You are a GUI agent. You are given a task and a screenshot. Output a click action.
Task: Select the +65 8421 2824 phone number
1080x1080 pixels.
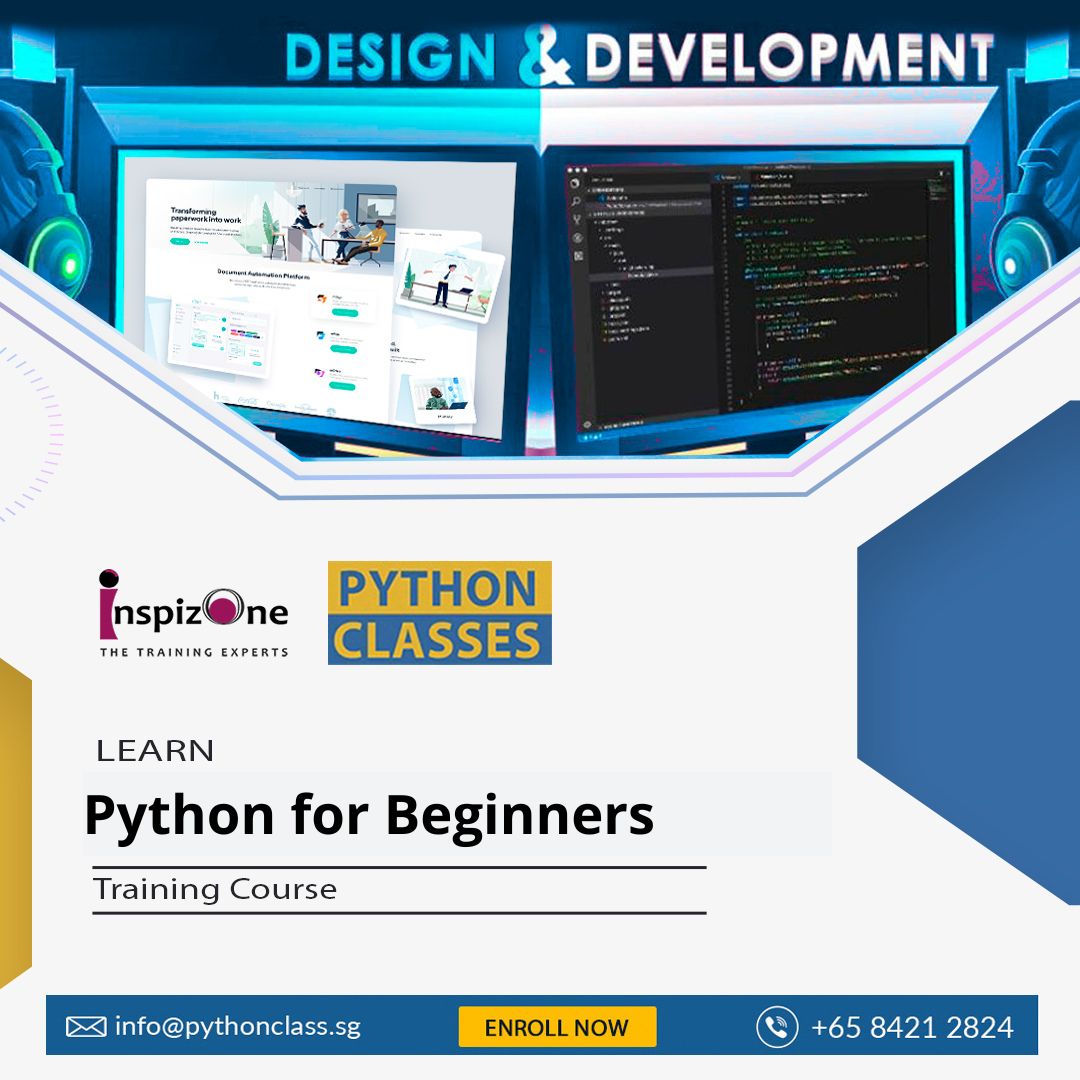pyautogui.click(x=912, y=1027)
